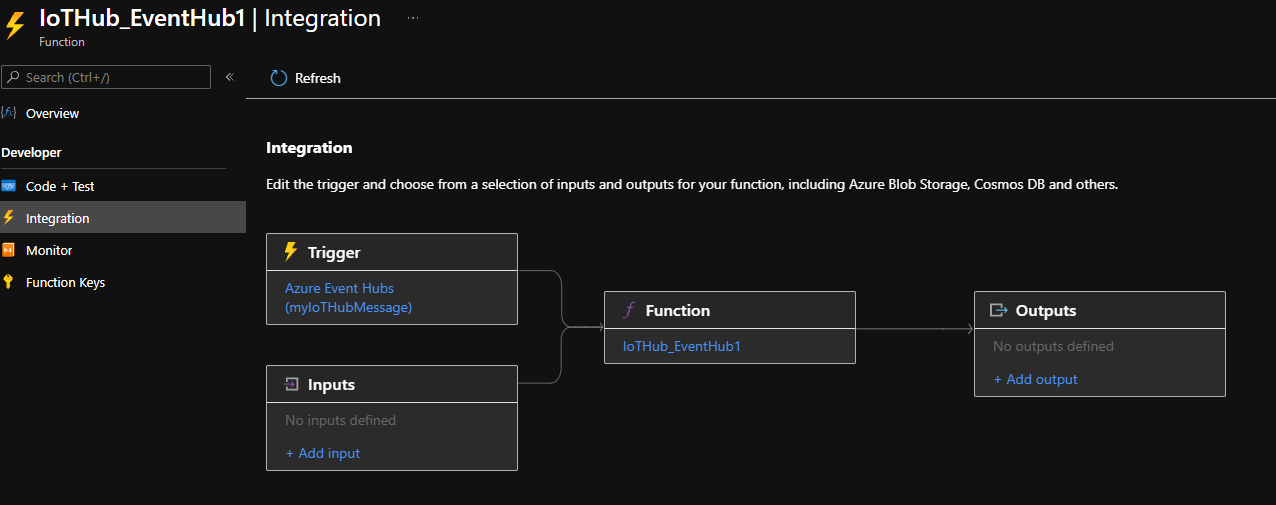
Task: Click the Inputs arrow icon
Action: (x=292, y=384)
